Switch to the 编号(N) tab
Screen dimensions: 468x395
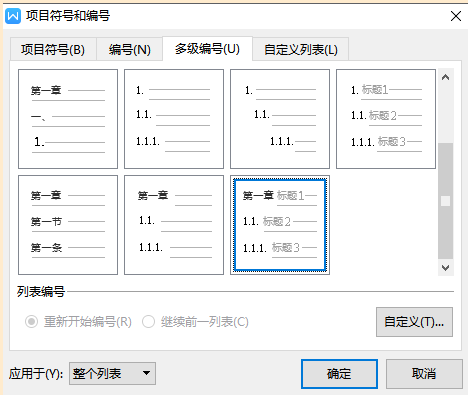129,49
